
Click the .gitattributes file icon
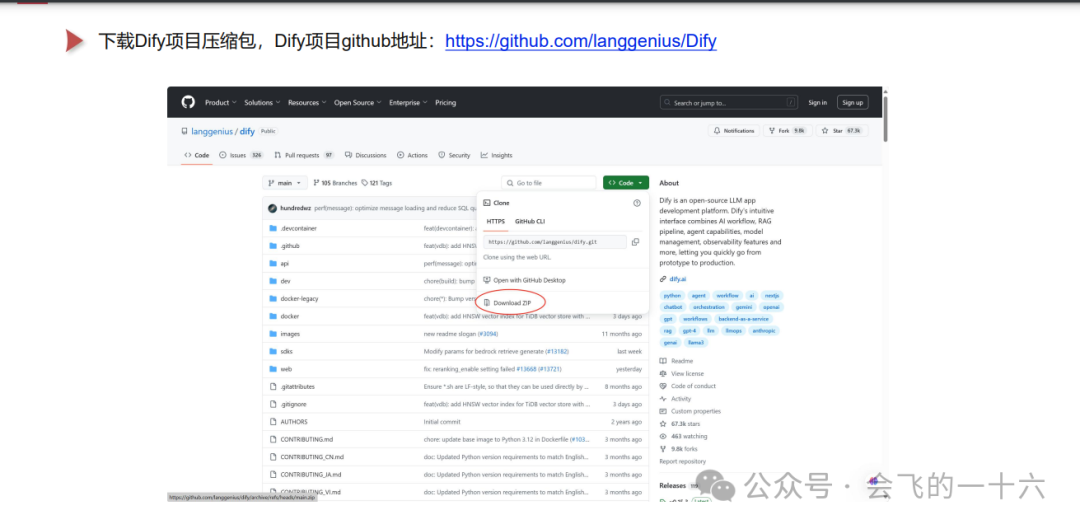[273, 386]
